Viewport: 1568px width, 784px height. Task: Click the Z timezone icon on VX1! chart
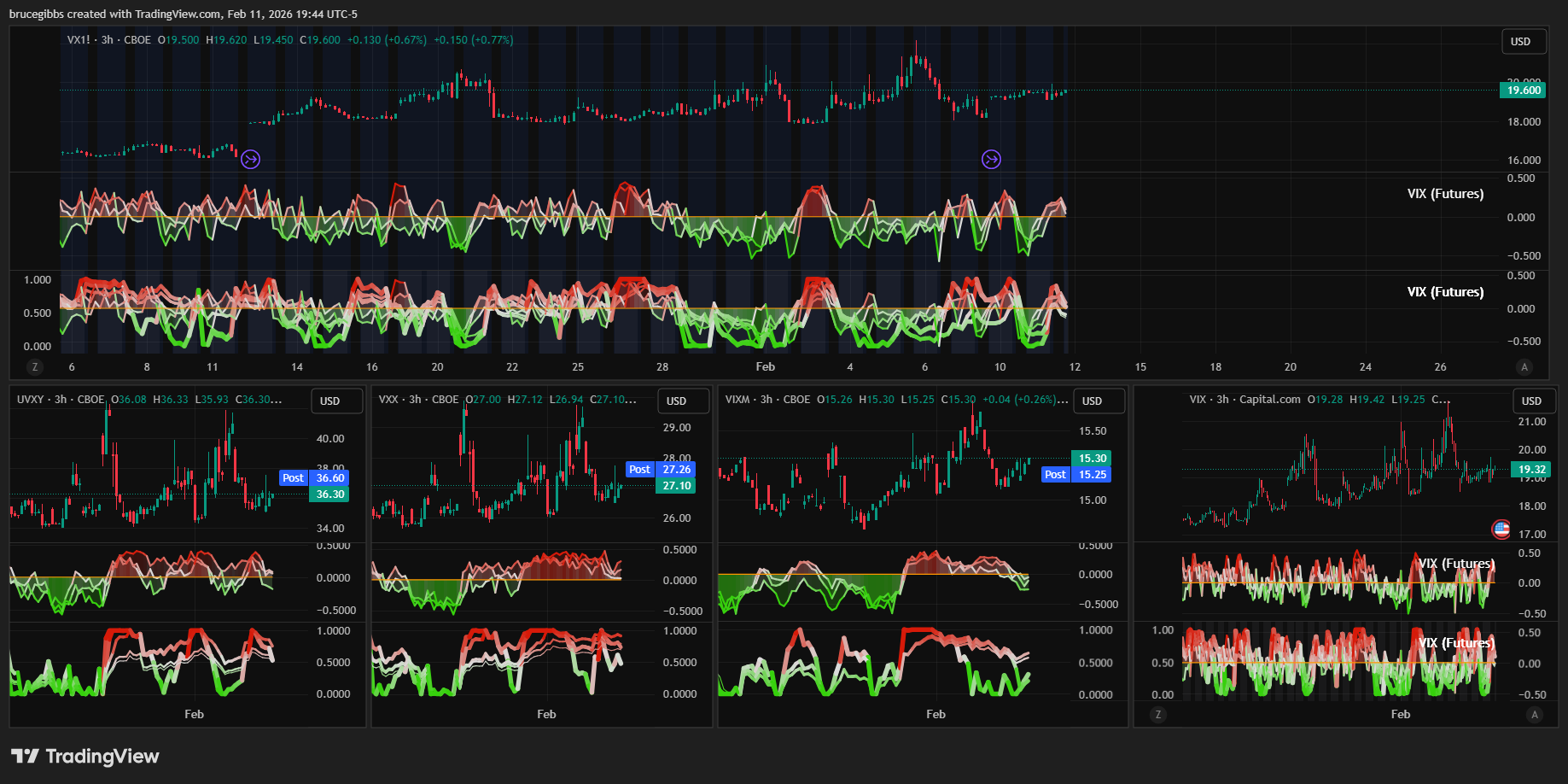pos(35,367)
